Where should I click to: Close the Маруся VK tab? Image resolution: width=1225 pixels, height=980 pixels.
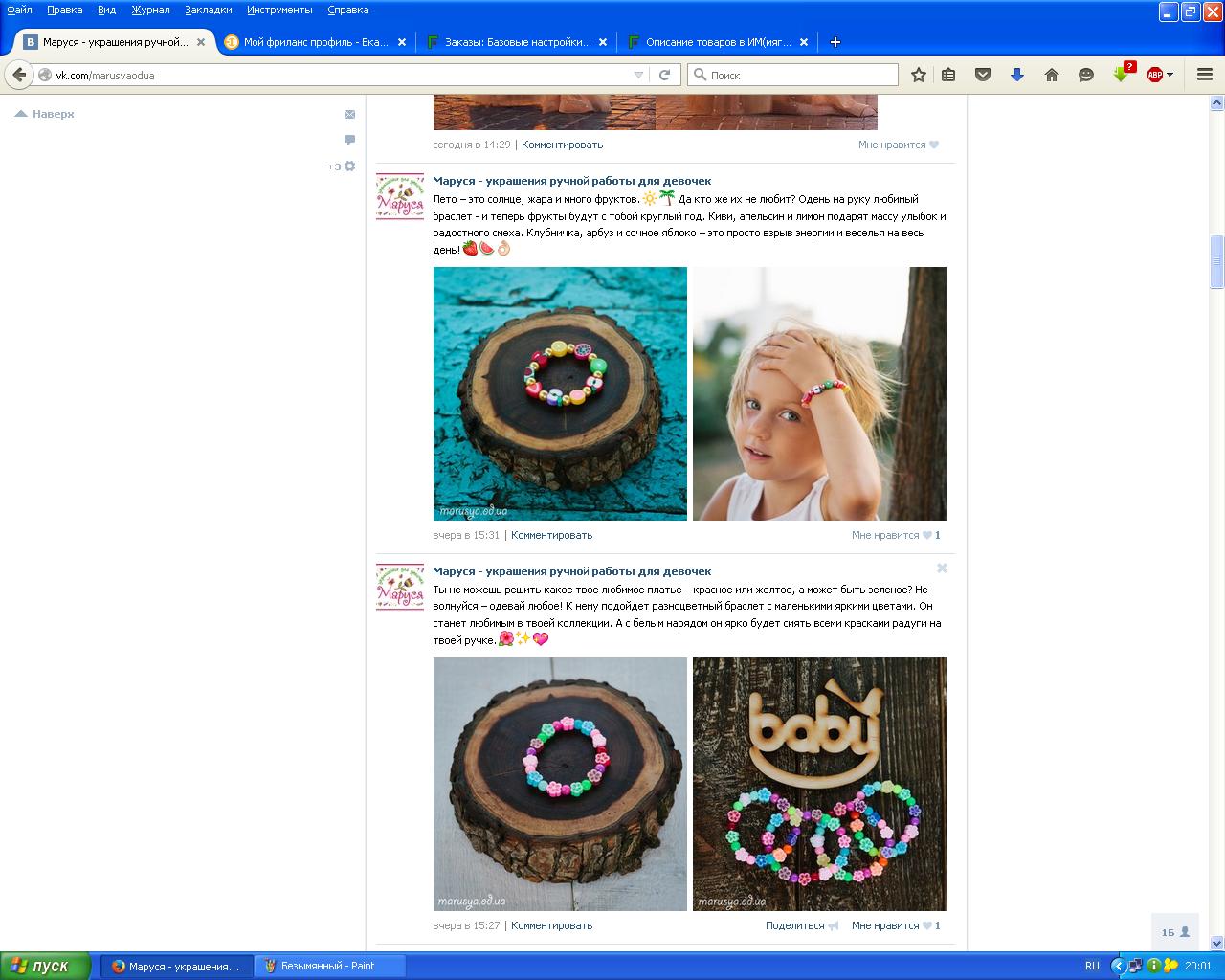201,42
